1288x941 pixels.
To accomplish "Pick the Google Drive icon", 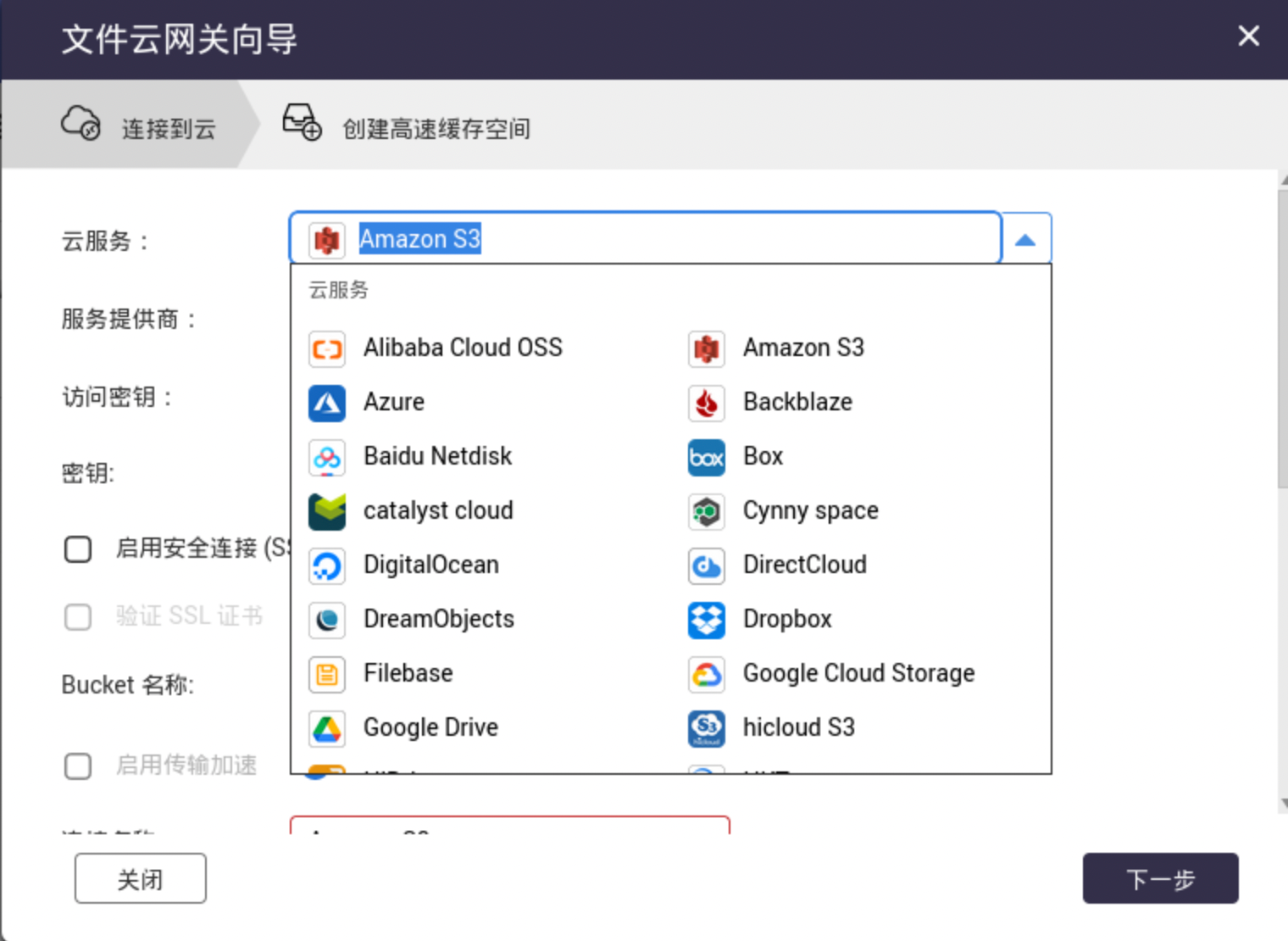I will pos(327,728).
